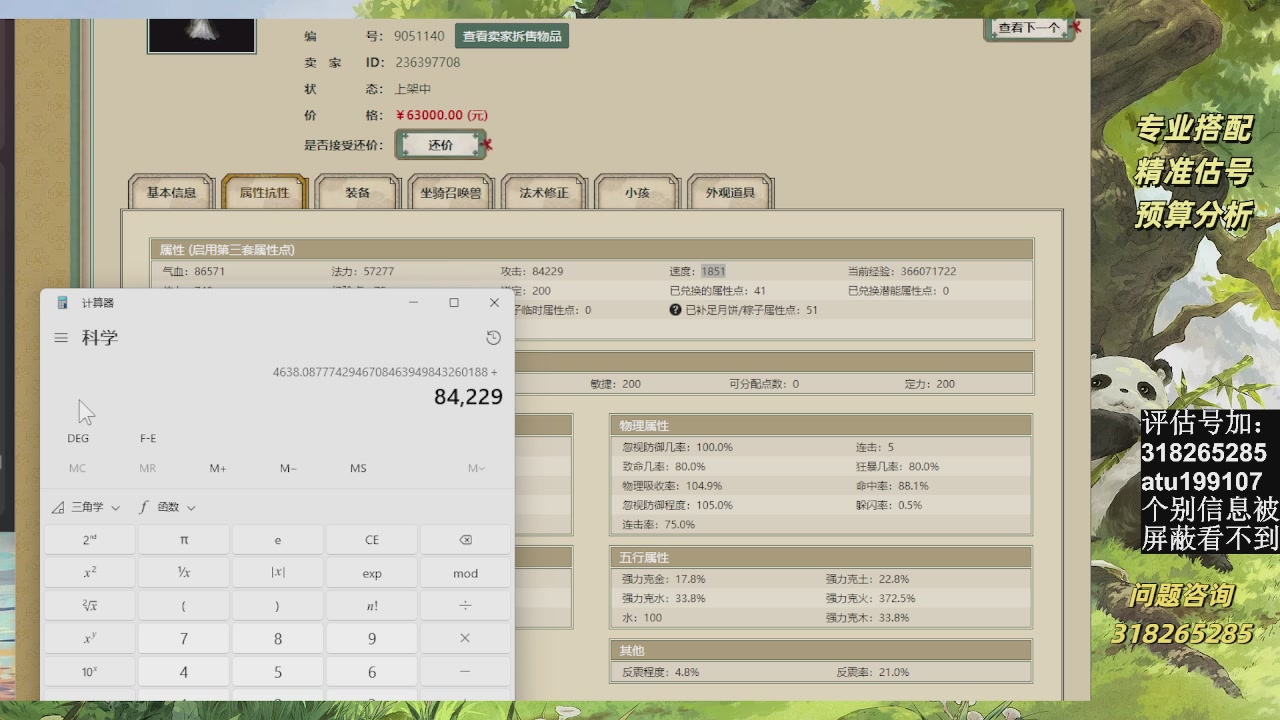Switch to the 基本信息 tab
This screenshot has width=1280, height=720.
coord(169,193)
